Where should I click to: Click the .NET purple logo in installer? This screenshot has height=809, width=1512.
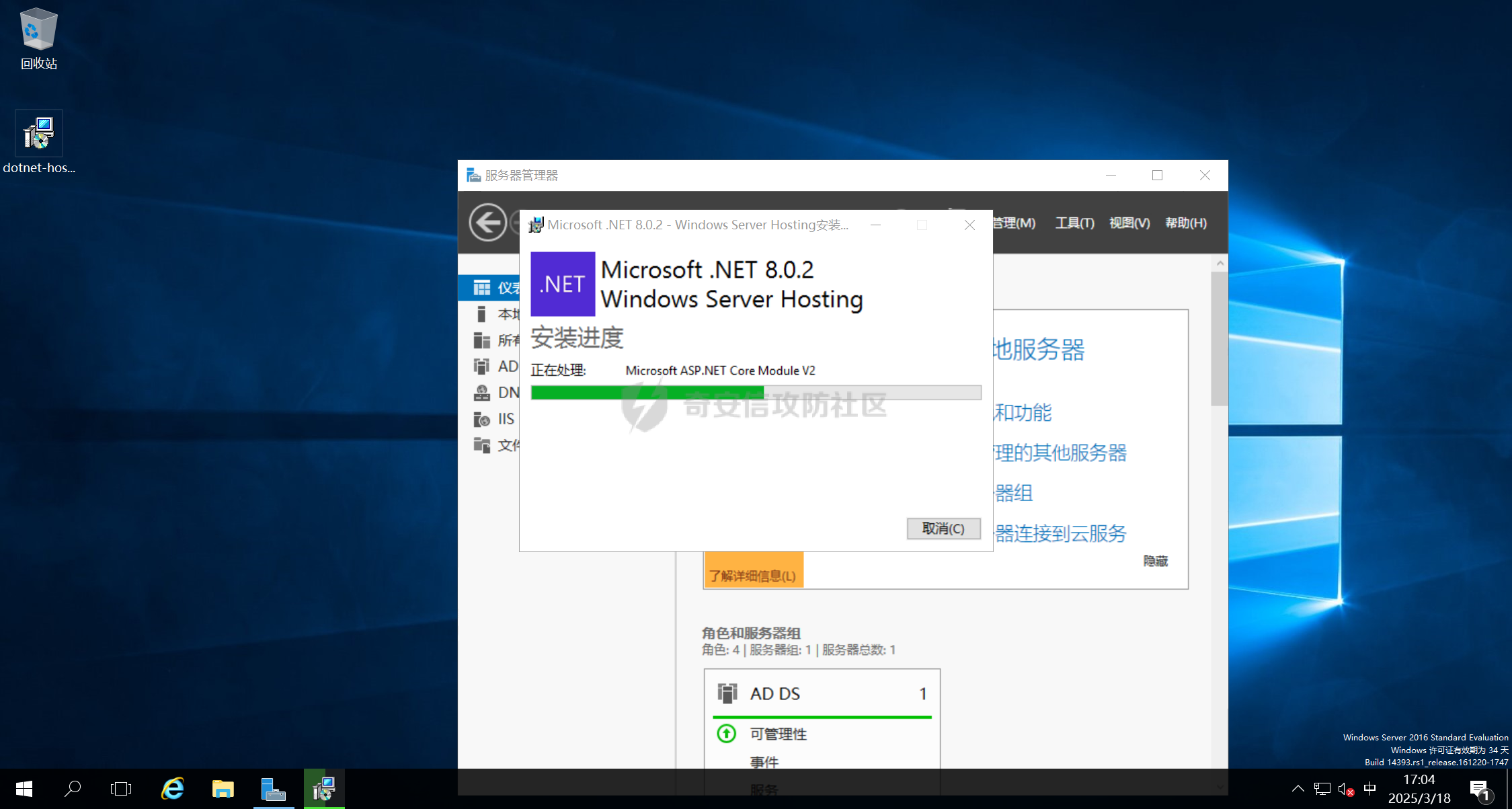pyautogui.click(x=563, y=284)
